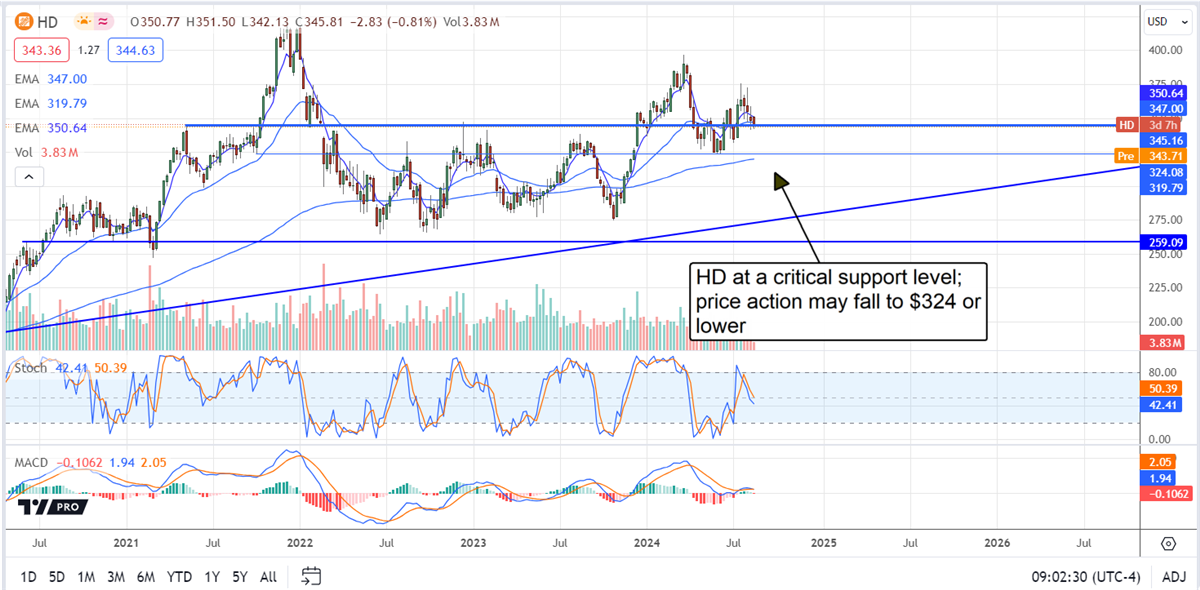The image size is (1200, 590).
Task: Select the 3M time range
Action: (116, 577)
